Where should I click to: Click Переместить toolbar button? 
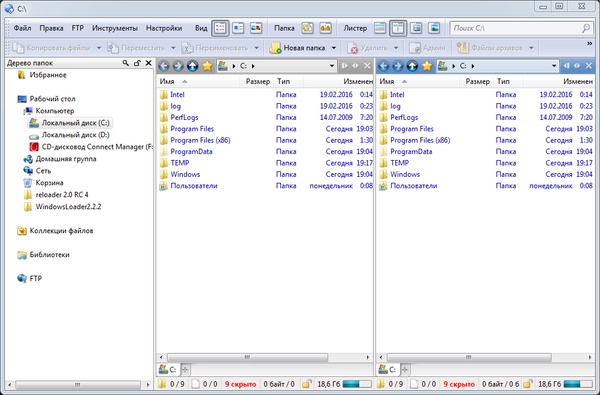136,48
